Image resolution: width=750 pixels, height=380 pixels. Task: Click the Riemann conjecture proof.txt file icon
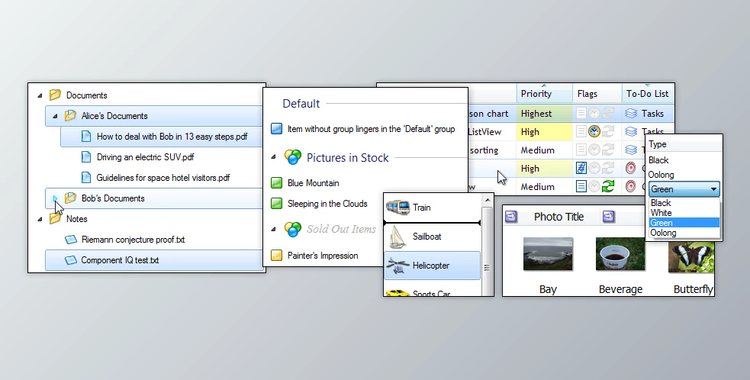[71, 239]
